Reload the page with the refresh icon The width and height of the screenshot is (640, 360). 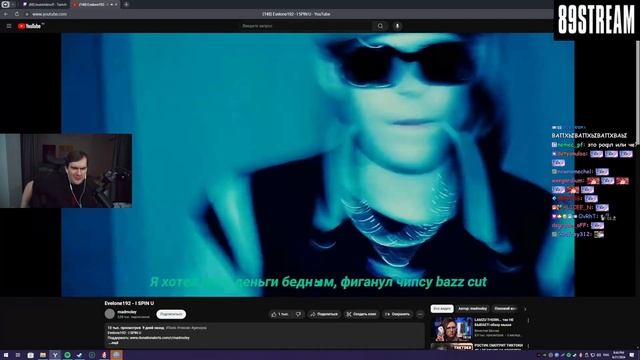pos(17,14)
